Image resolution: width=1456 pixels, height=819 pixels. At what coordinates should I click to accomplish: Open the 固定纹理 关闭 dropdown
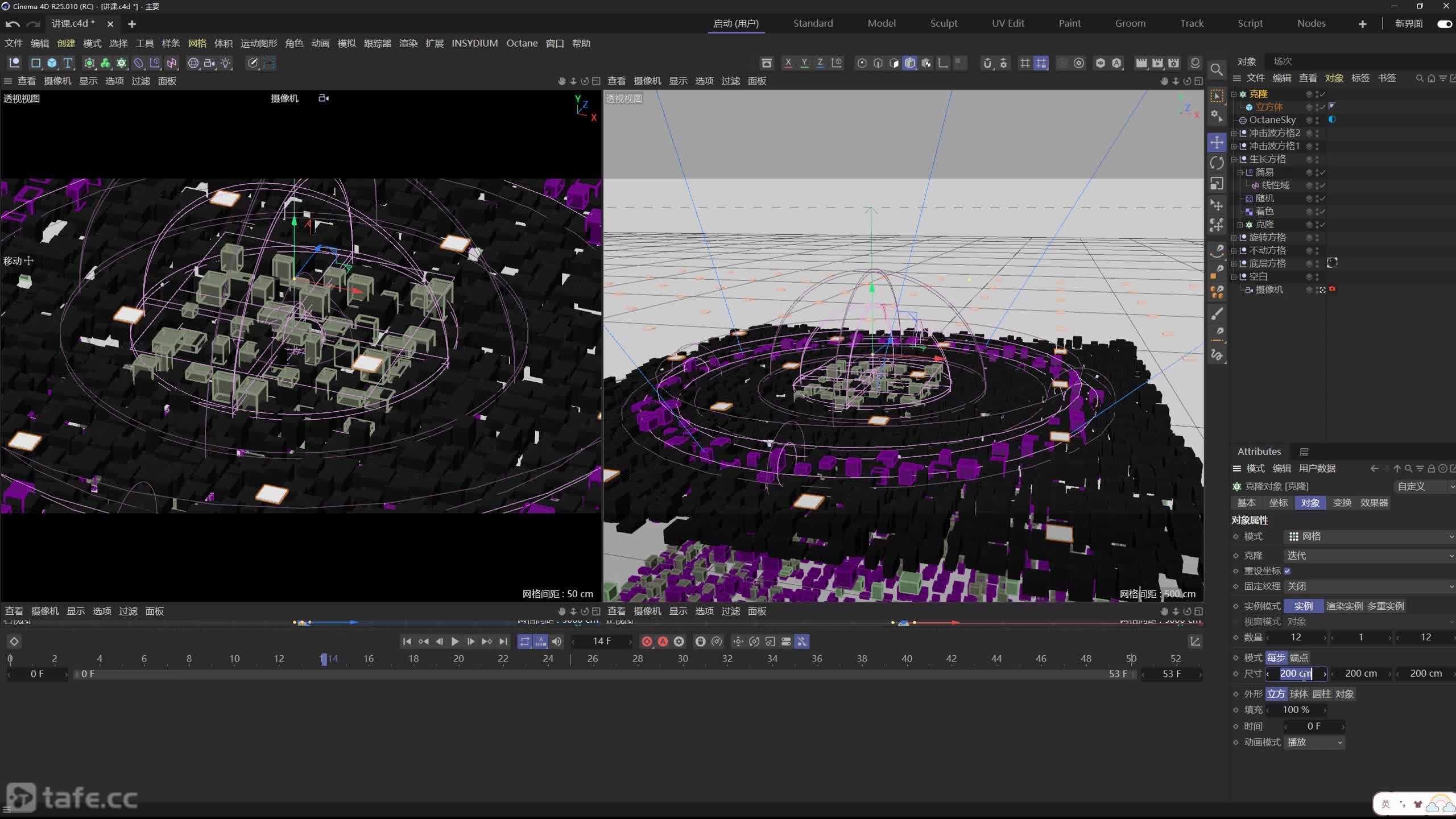[x=1370, y=586]
